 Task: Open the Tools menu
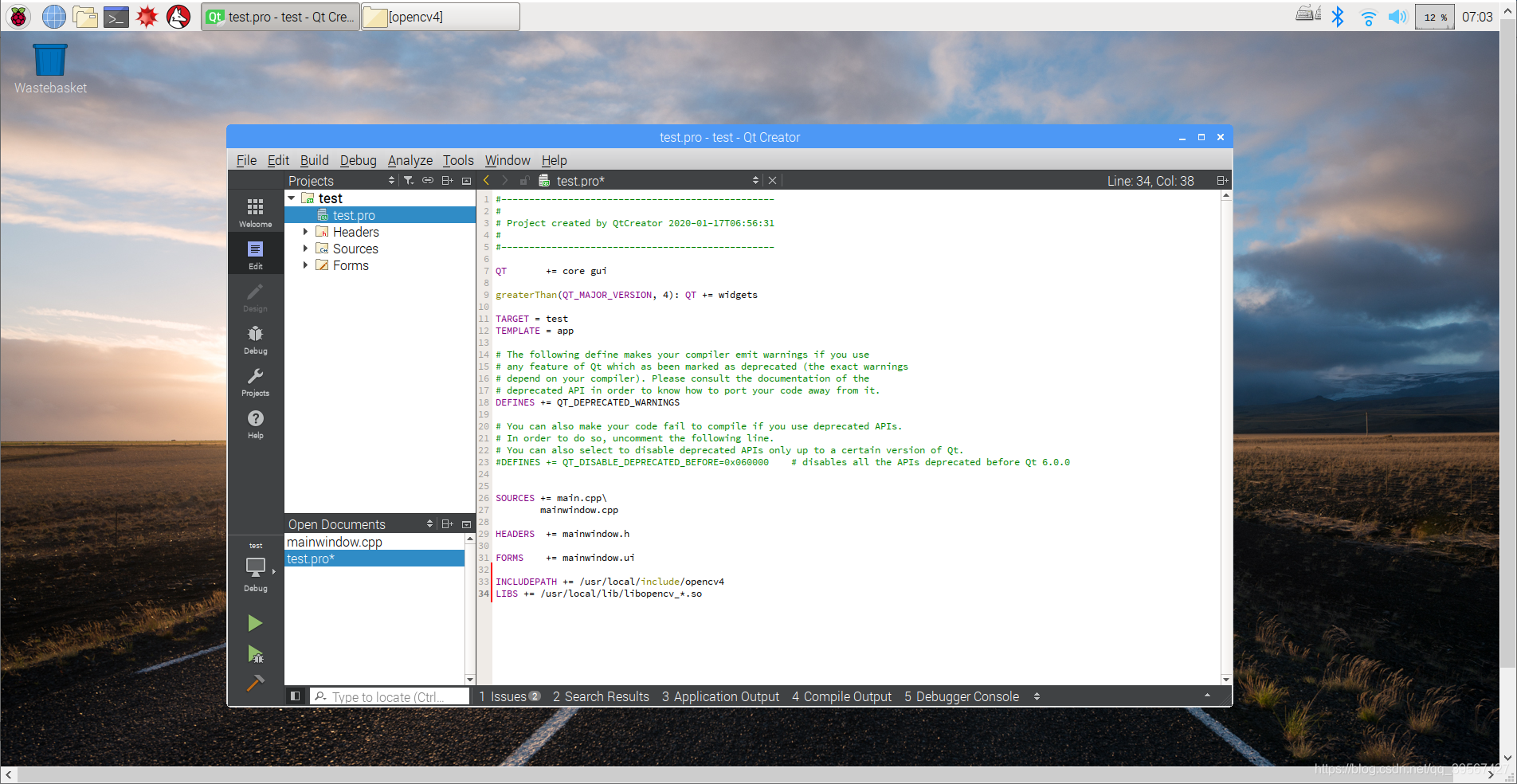458,160
